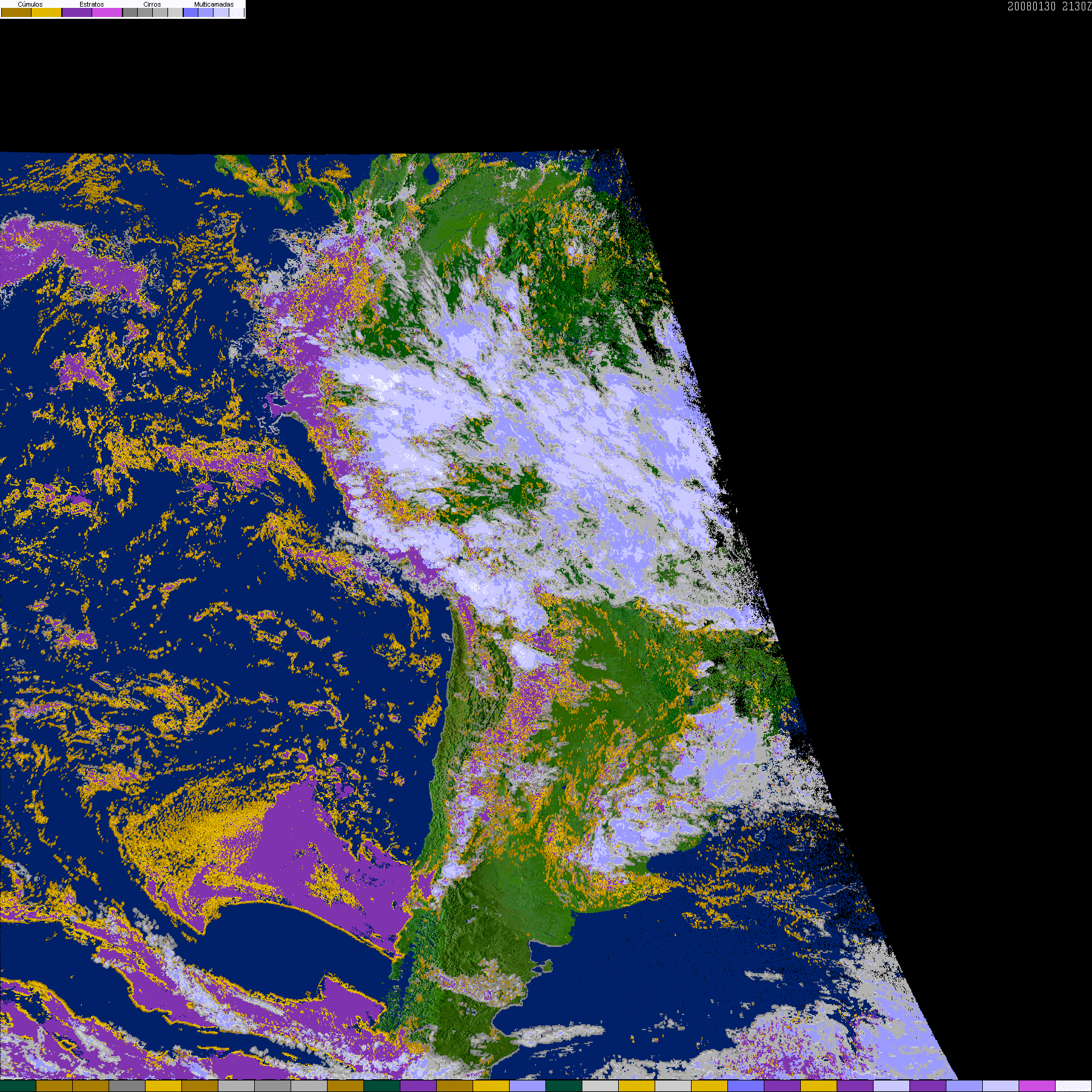Pick the pale lavender Multicamadas legend swatch
Image resolution: width=1092 pixels, height=1092 pixels.
click(x=221, y=13)
